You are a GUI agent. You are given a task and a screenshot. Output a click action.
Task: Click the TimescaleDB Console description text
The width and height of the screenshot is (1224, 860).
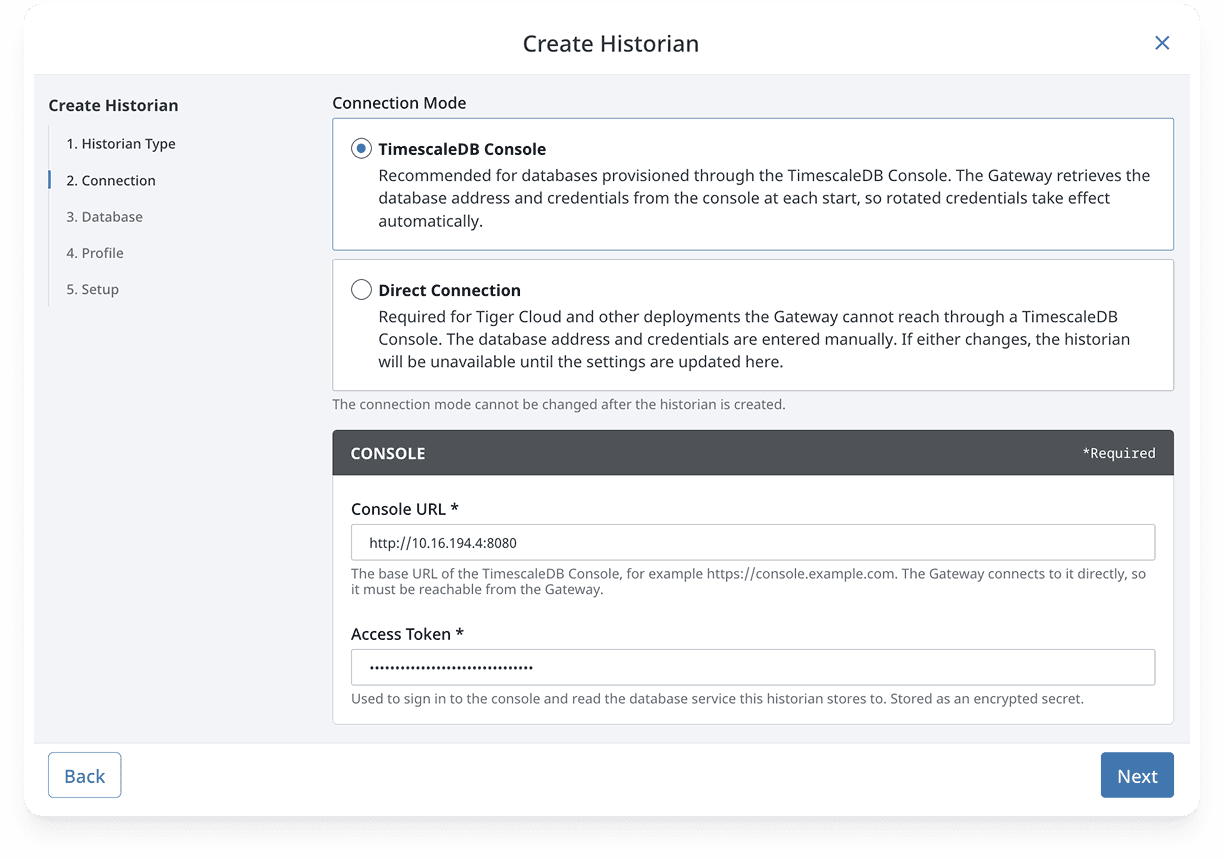(x=764, y=198)
